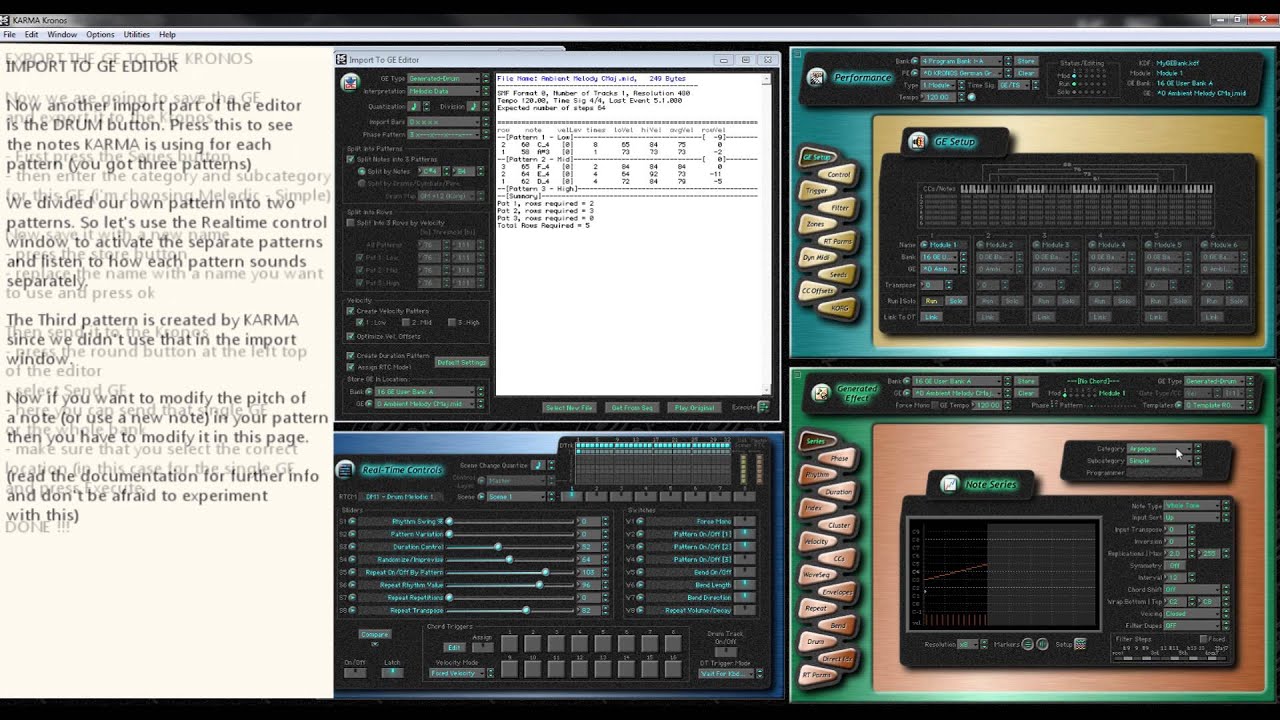Click the round Import To GE Editor icon
The image size is (1280, 720).
tap(350, 84)
